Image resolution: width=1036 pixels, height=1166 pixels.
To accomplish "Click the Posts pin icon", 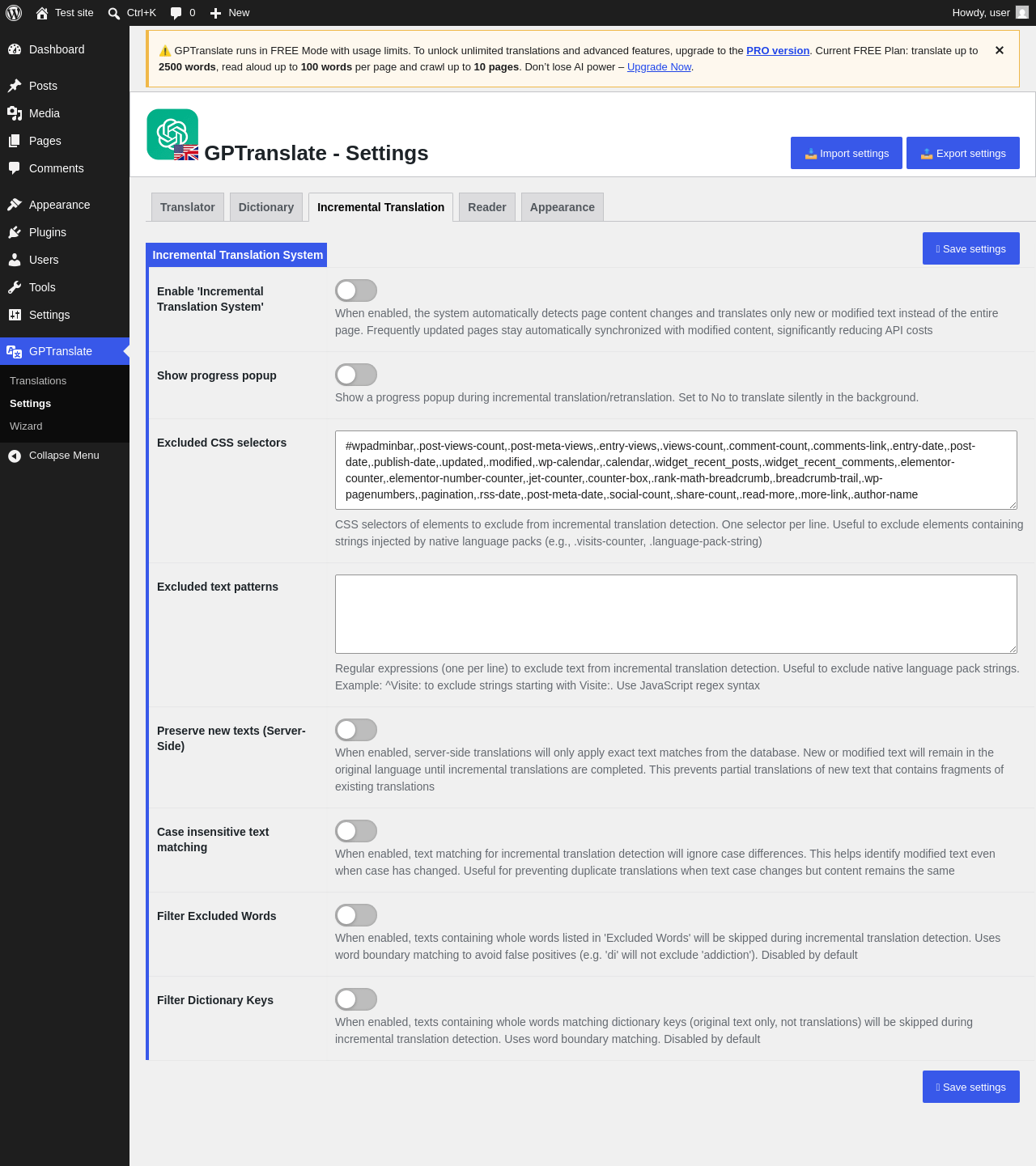I will coord(15,86).
